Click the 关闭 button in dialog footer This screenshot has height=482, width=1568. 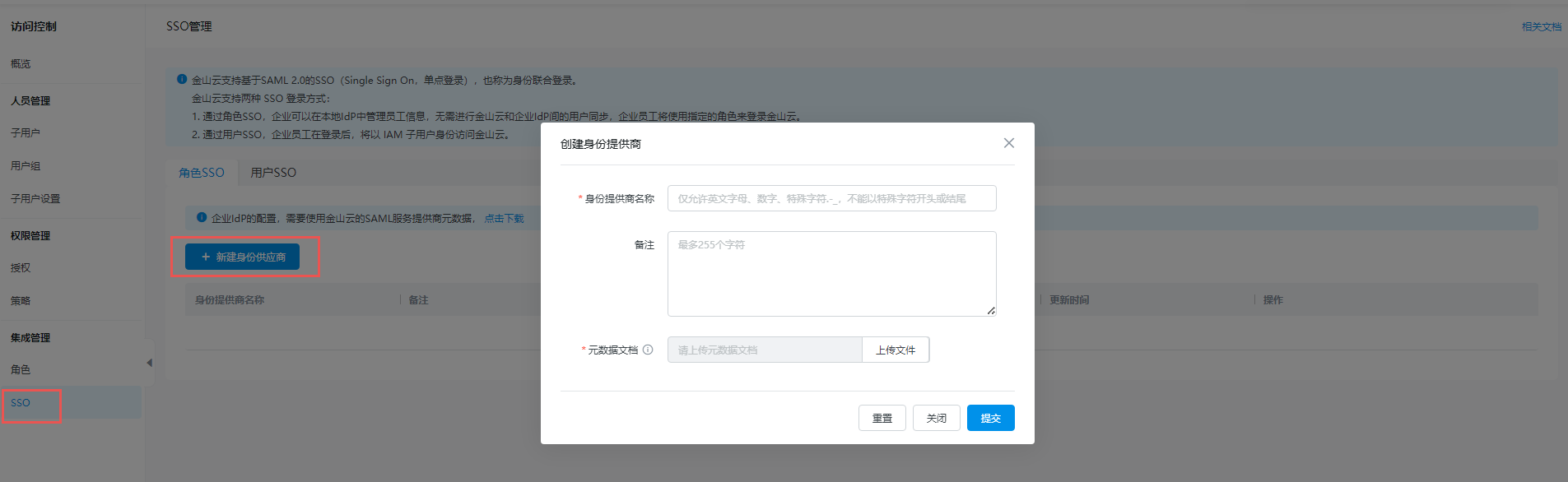click(x=936, y=418)
